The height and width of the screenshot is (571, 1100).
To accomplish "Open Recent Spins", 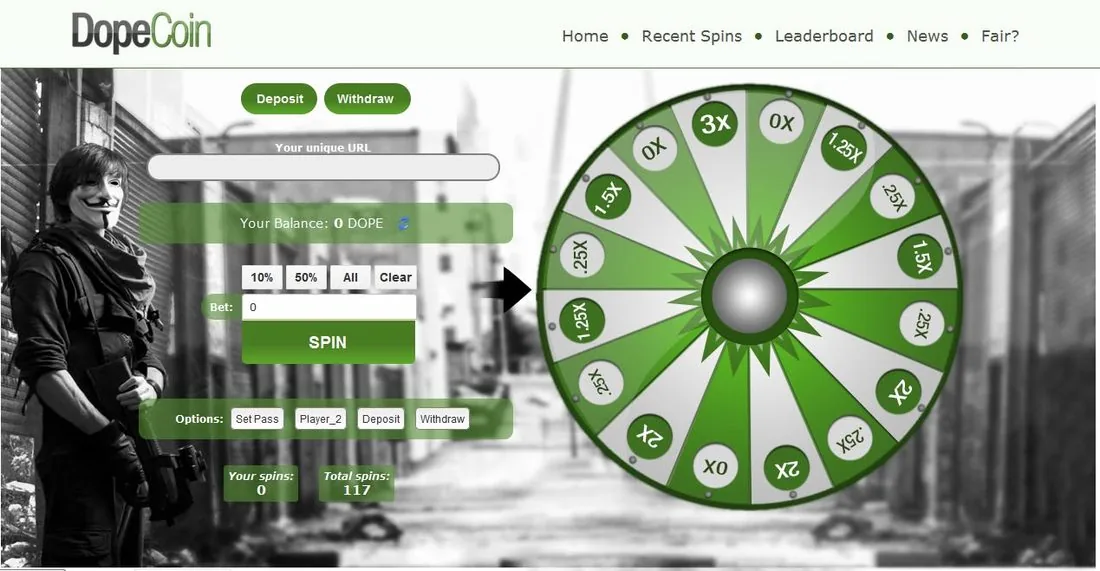I will pyautogui.click(x=692, y=36).
